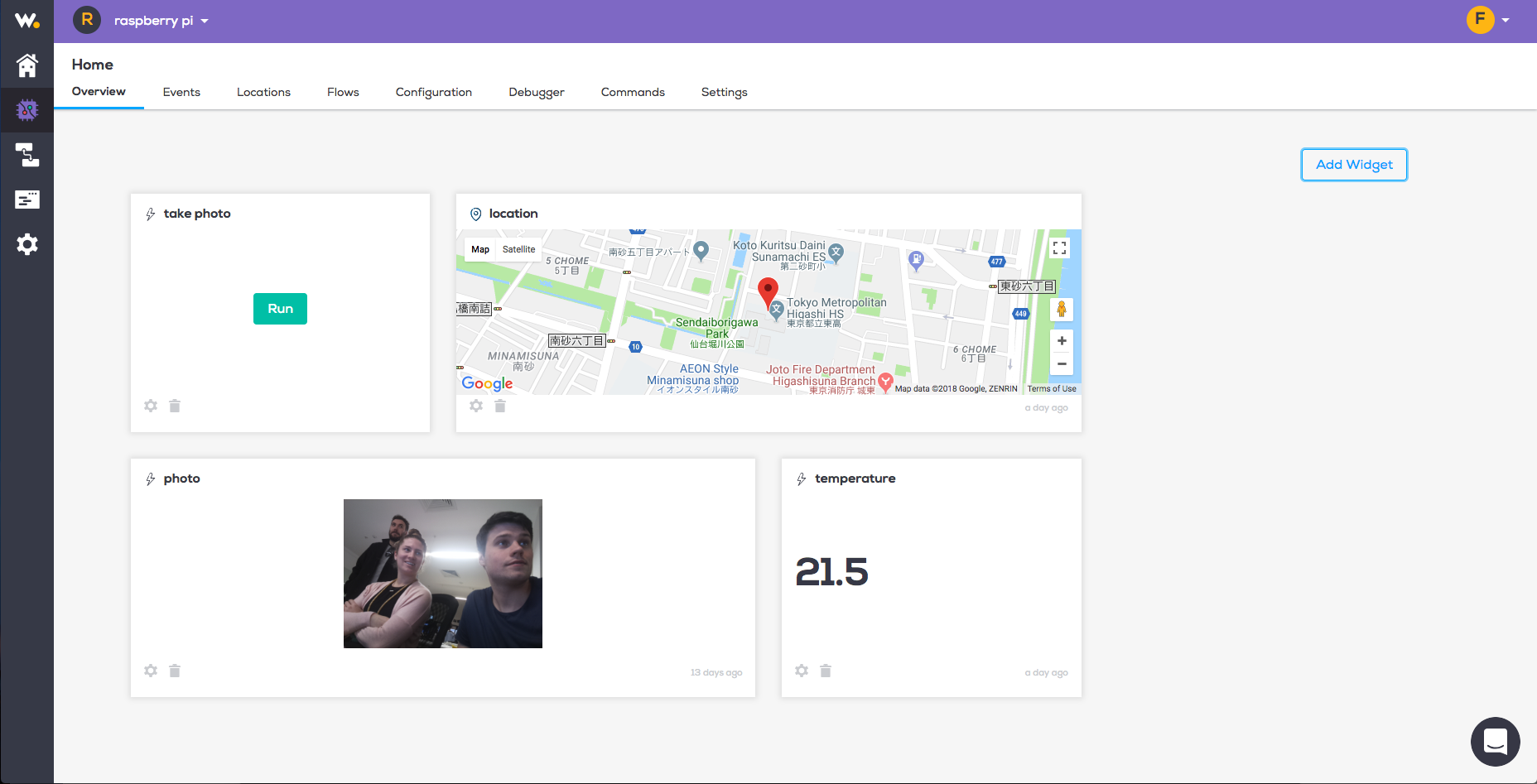Open the home icon in sidebar
The width and height of the screenshot is (1537, 784).
[x=27, y=65]
